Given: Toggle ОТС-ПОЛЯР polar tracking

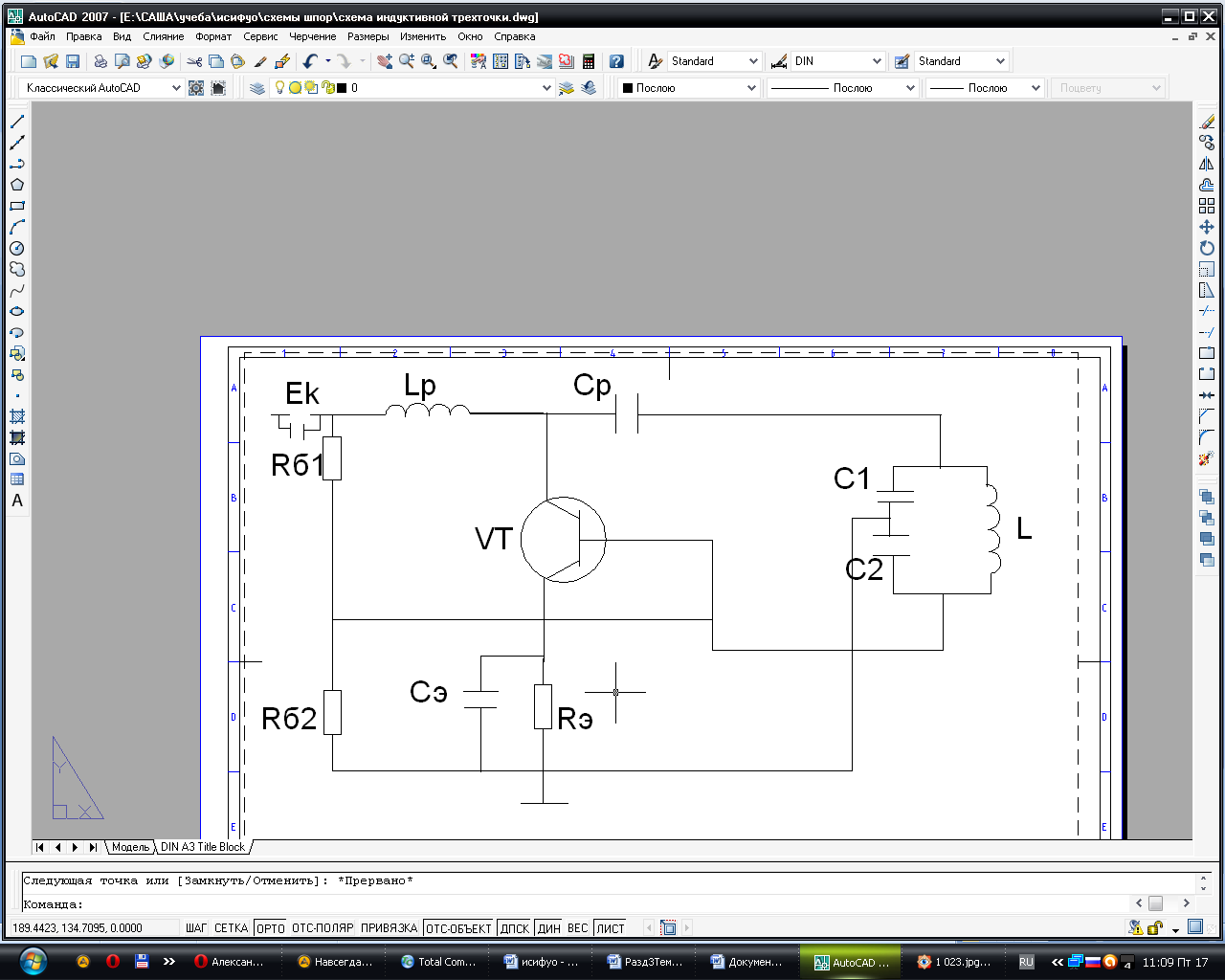Looking at the screenshot, I should pyautogui.click(x=323, y=928).
